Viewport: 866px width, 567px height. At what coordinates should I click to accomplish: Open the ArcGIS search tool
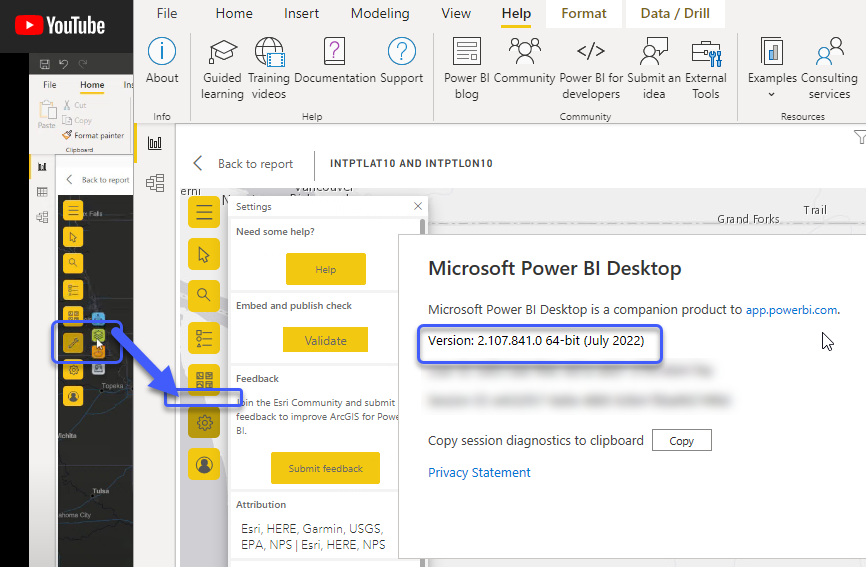coord(204,295)
